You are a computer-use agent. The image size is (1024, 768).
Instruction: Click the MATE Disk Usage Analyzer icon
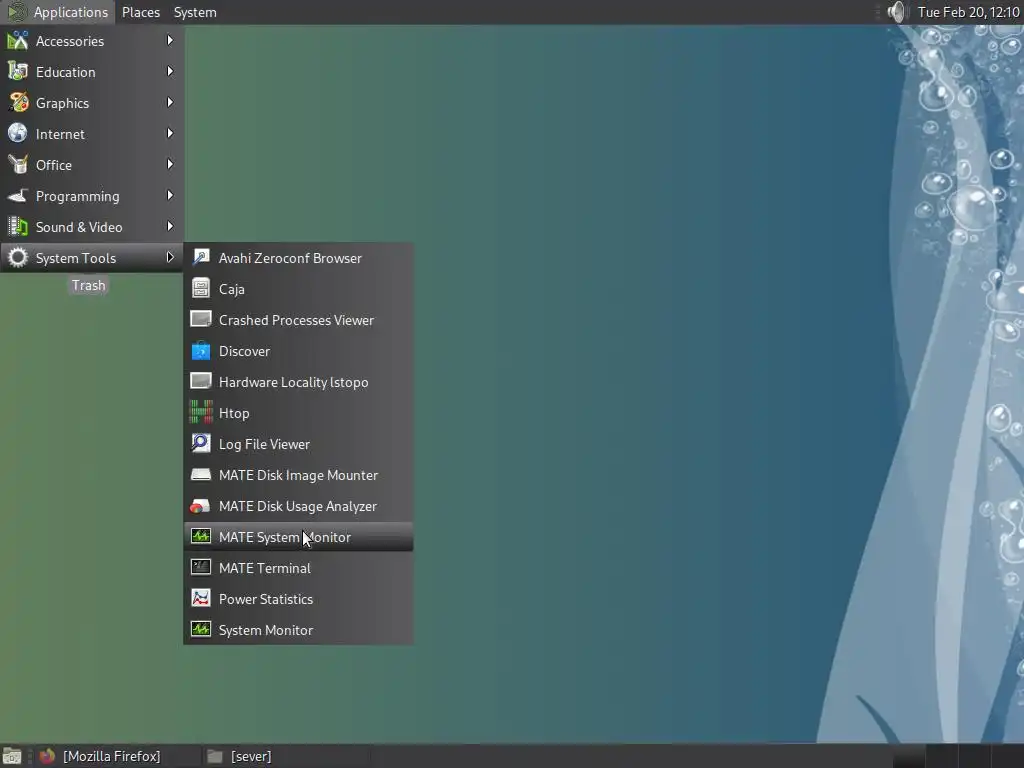tap(200, 506)
